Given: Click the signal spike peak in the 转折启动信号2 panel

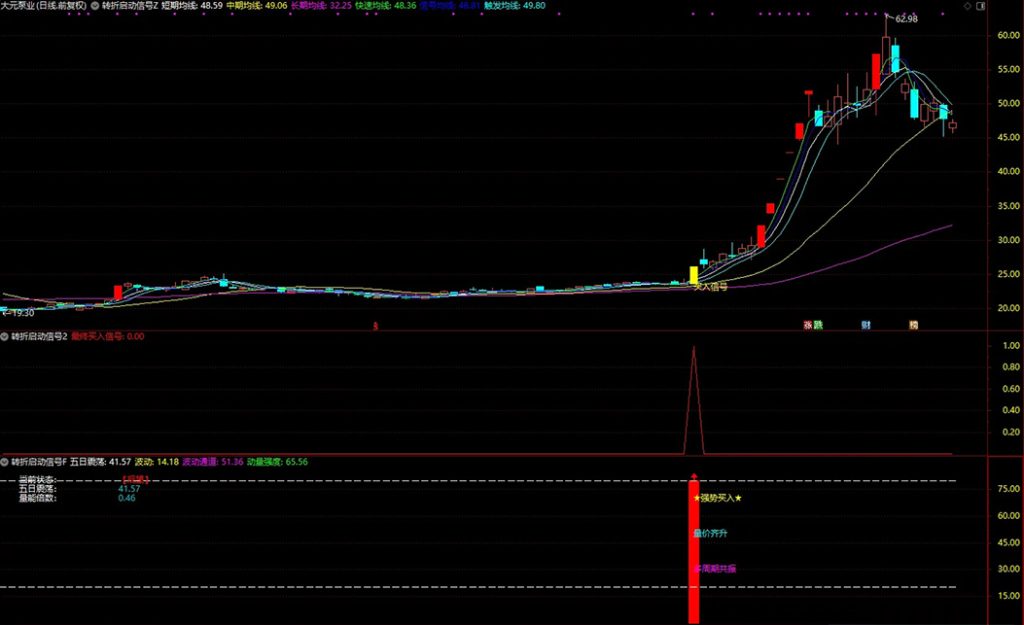Looking at the screenshot, I should coord(694,348).
